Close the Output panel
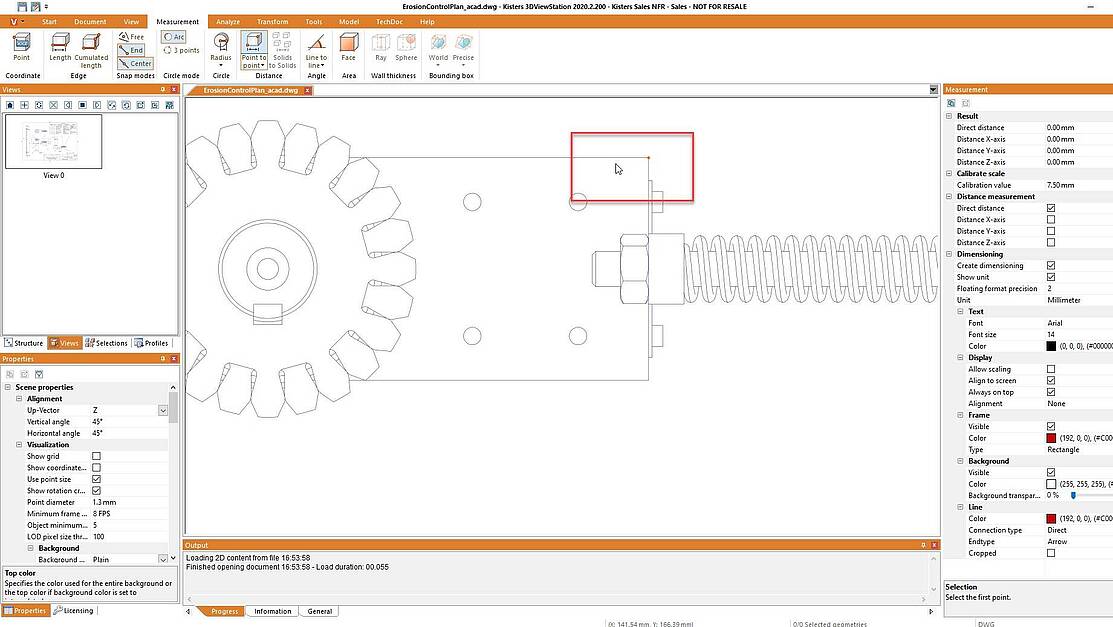Viewport: 1113px width, 627px height. [x=934, y=545]
